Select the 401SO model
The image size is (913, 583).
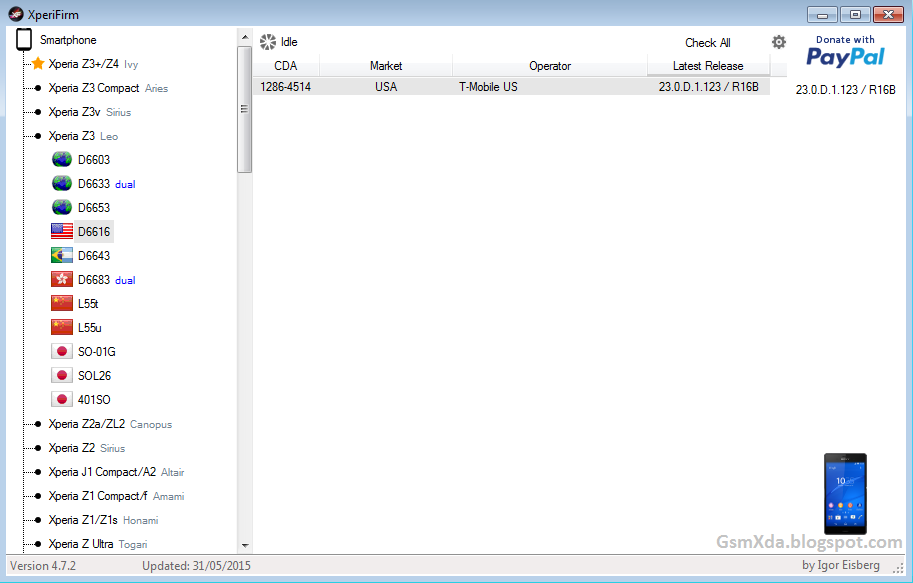pos(94,400)
